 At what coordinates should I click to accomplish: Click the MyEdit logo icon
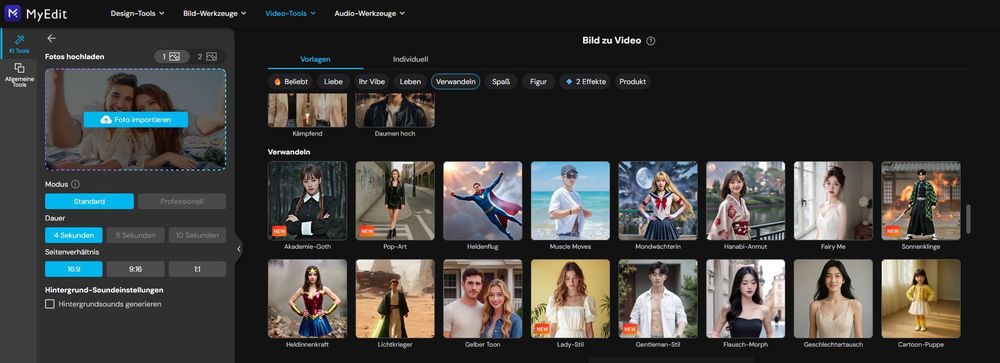pos(13,13)
